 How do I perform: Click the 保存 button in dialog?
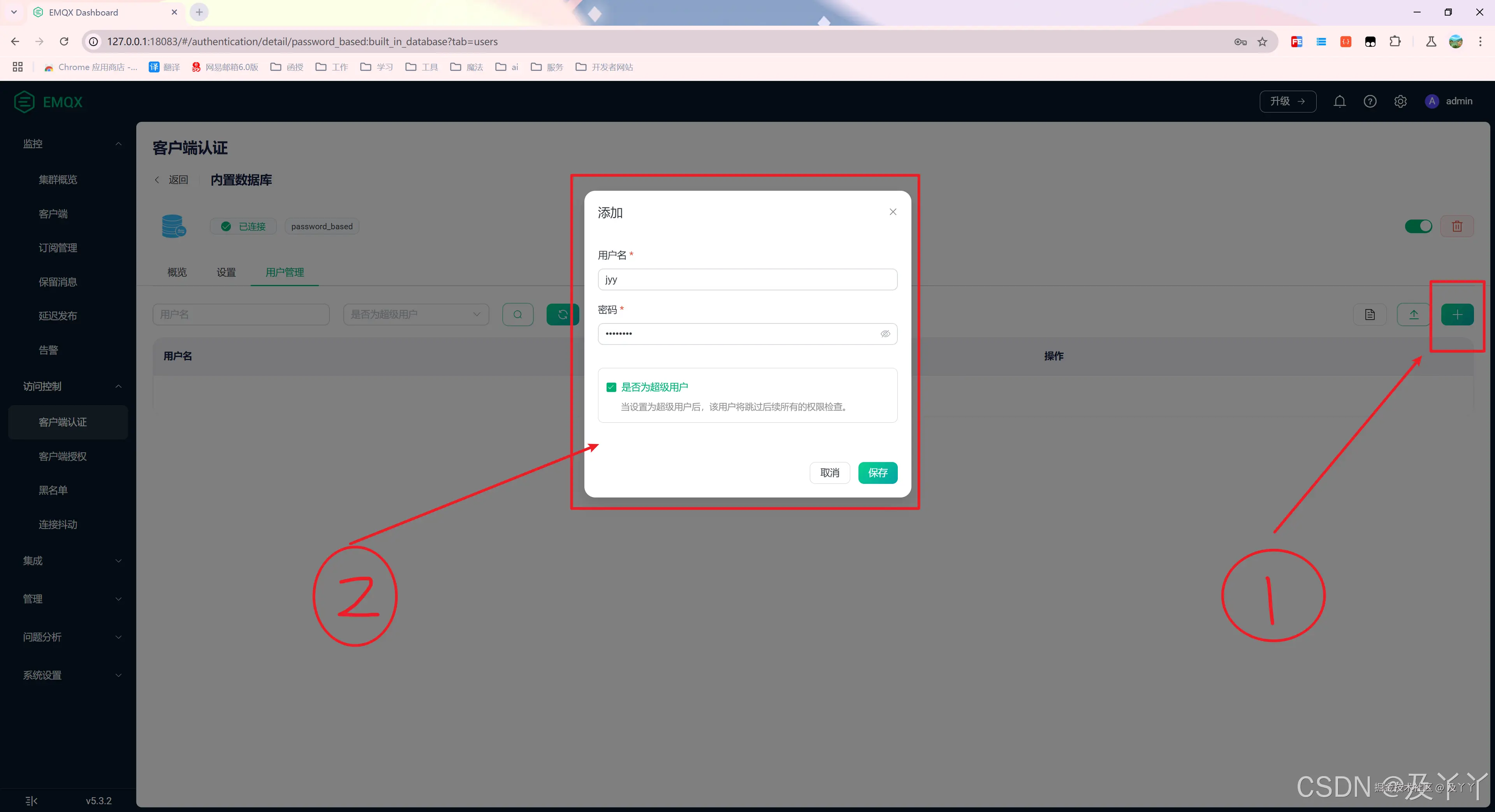pyautogui.click(x=878, y=473)
